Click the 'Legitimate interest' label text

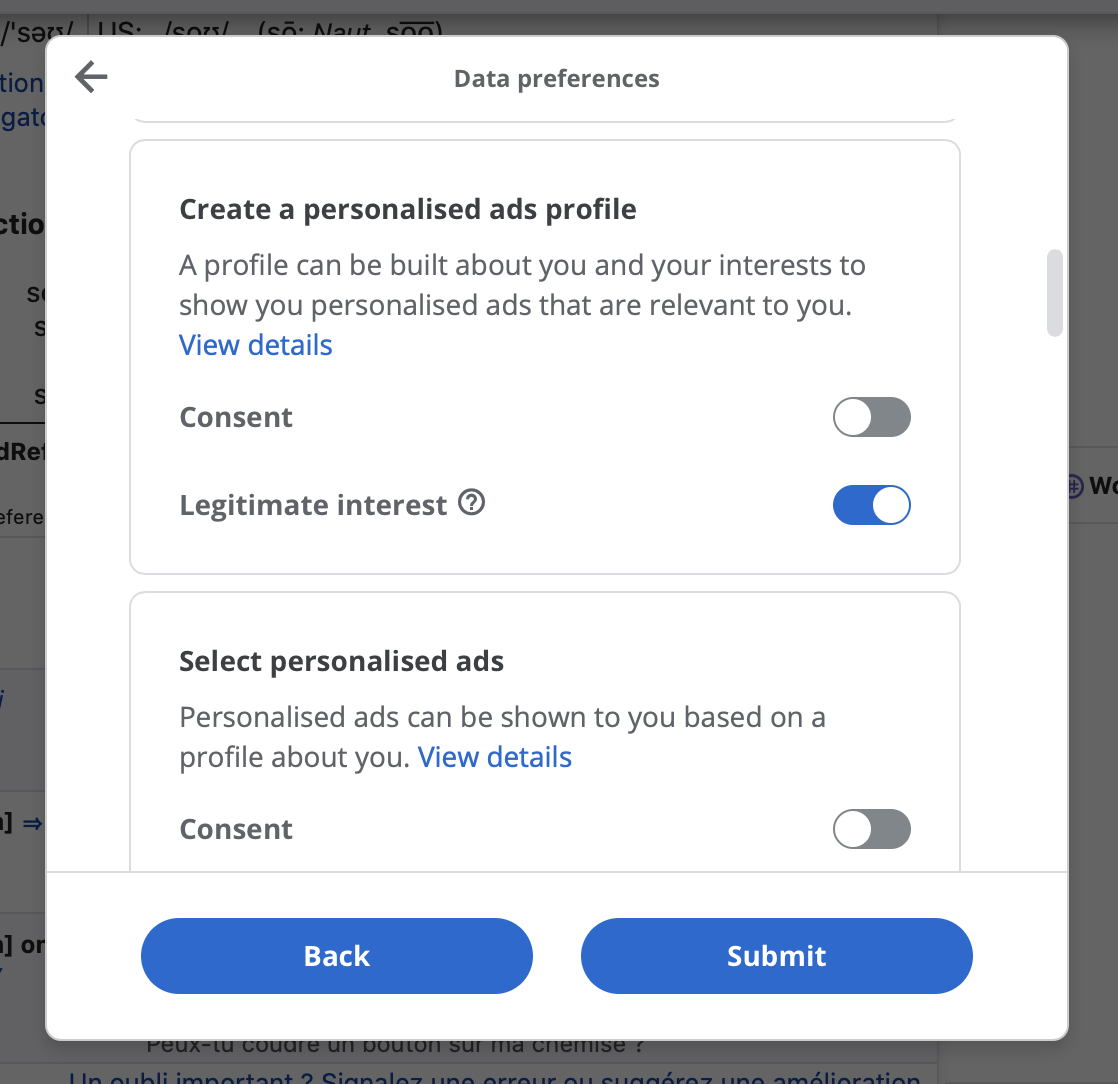pyautogui.click(x=313, y=505)
